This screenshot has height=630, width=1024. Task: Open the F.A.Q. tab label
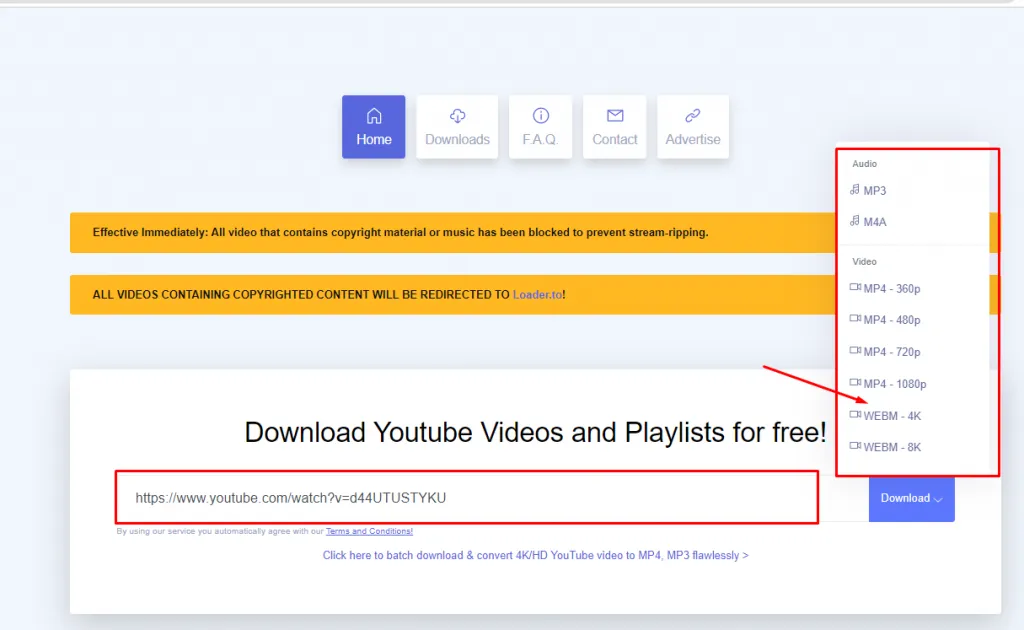tap(540, 139)
